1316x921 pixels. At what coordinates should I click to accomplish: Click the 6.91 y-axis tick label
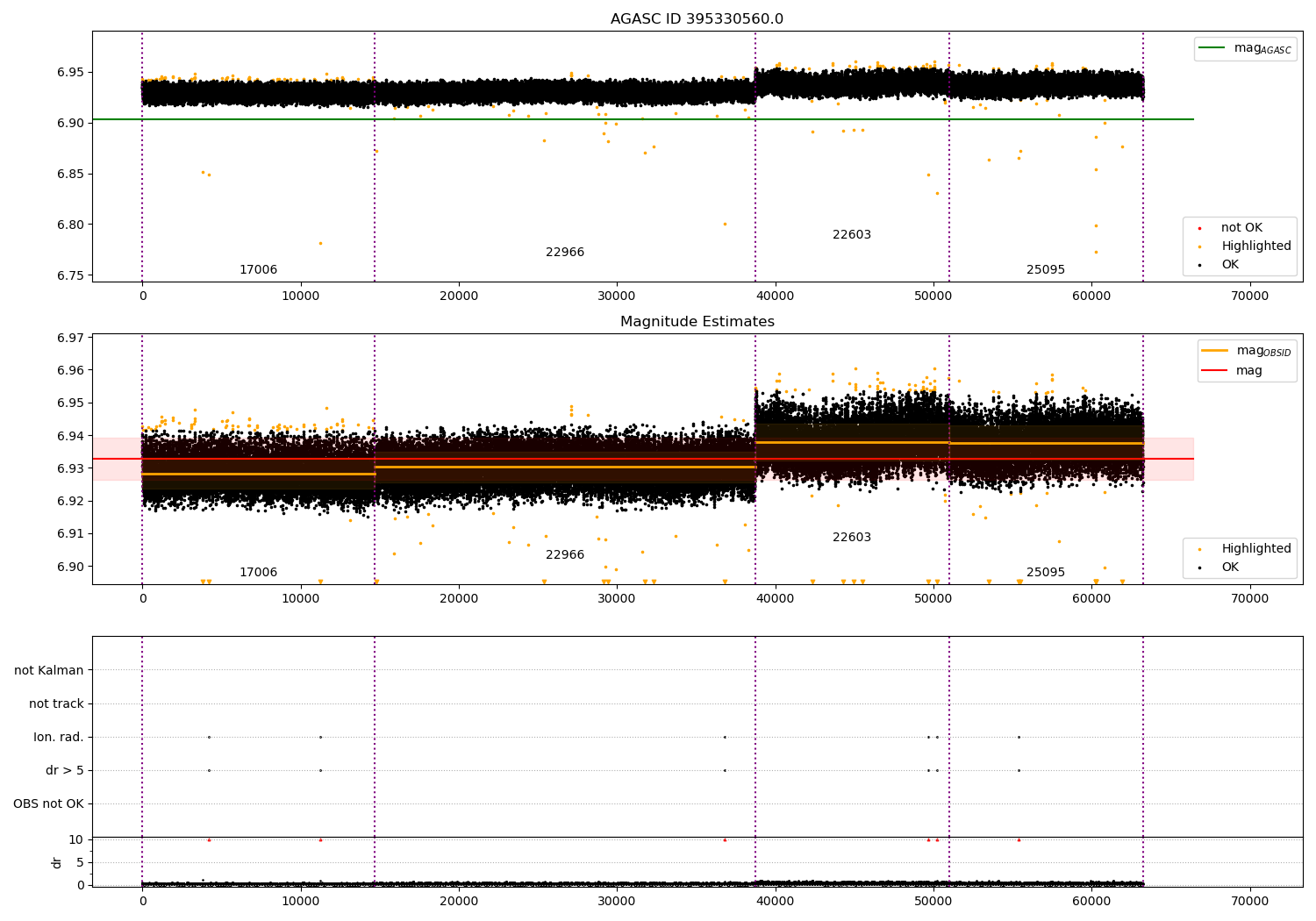point(70,534)
